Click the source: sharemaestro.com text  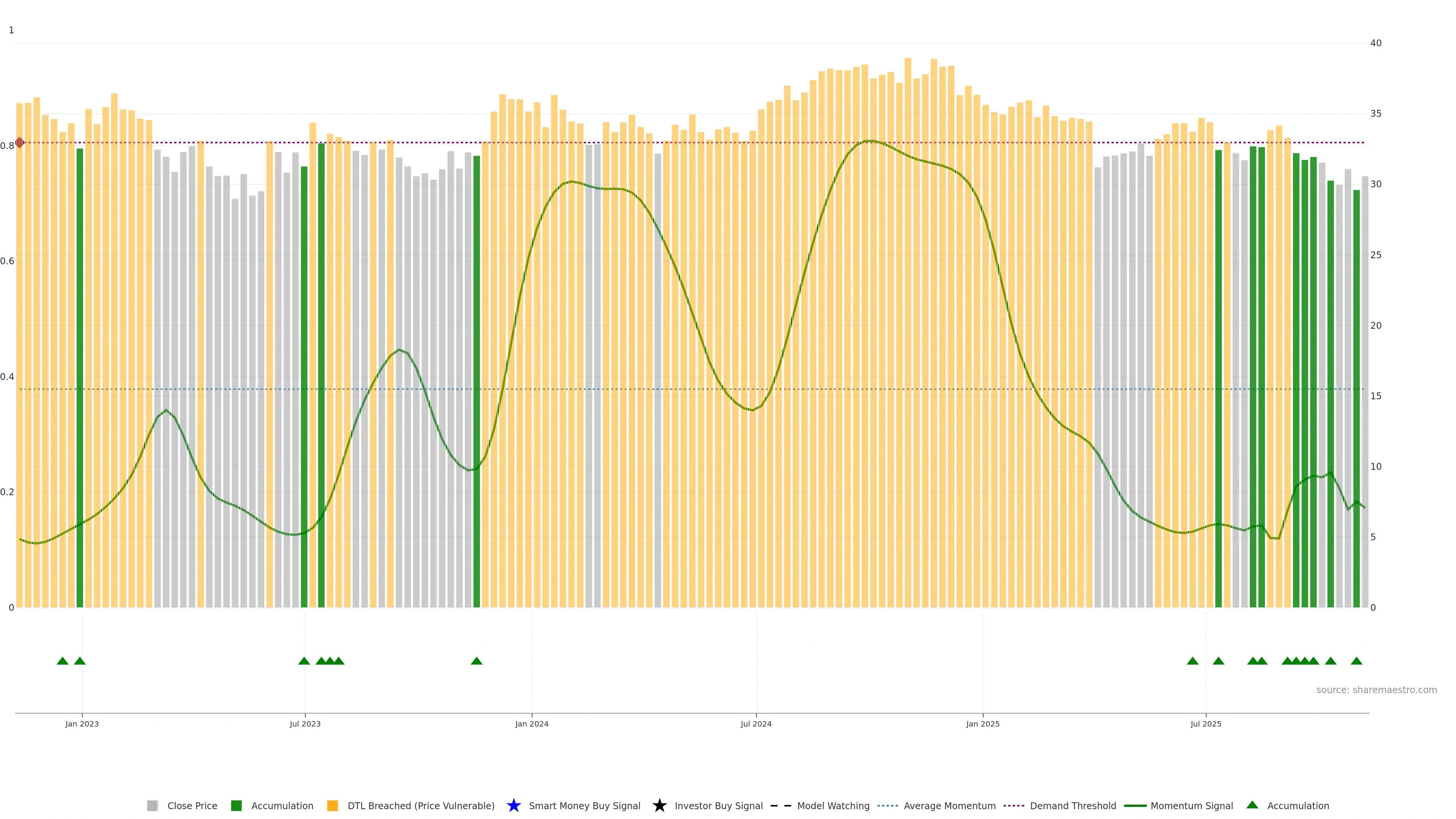(x=1376, y=690)
